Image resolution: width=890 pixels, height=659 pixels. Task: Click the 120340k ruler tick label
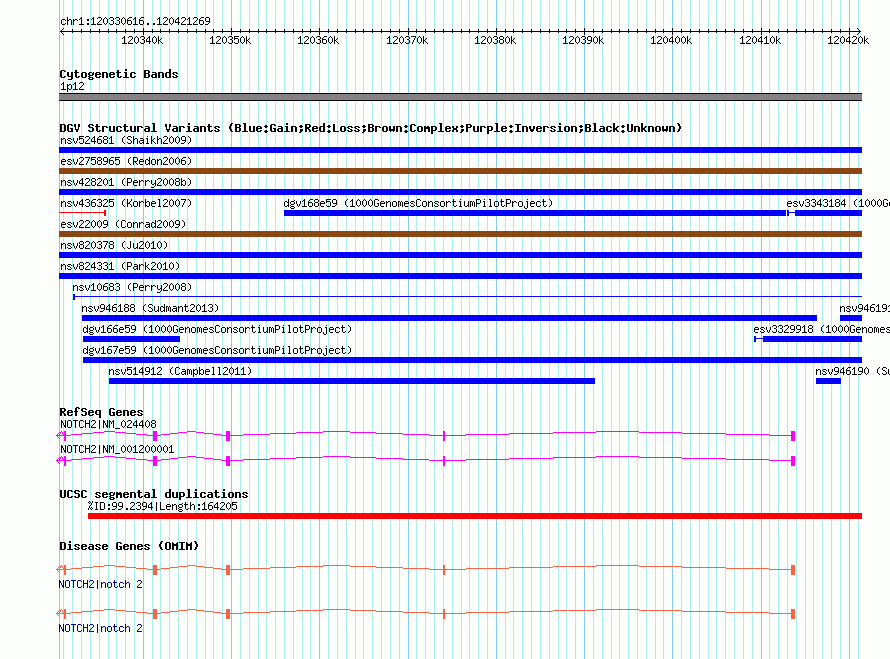pos(142,40)
